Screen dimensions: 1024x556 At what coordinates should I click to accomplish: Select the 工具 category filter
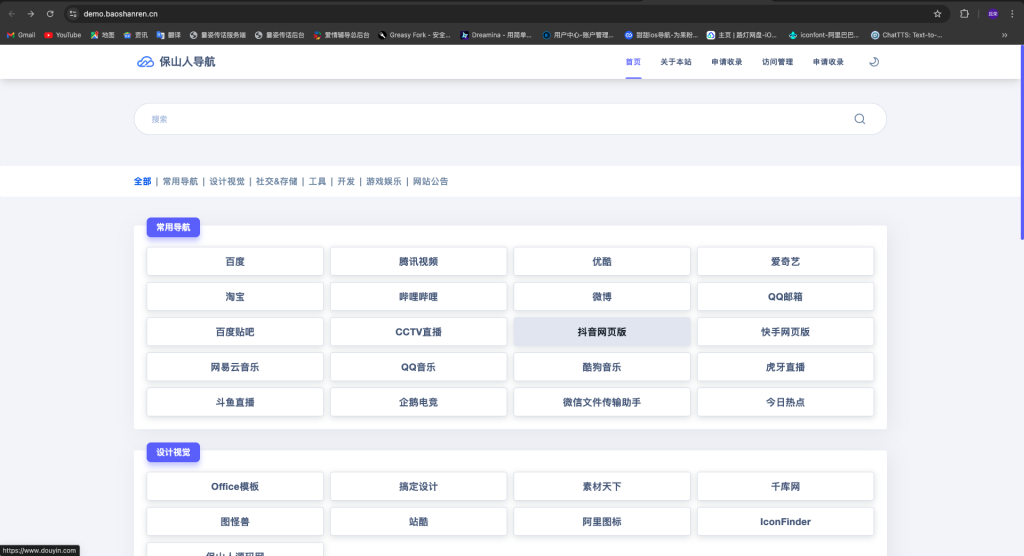[x=317, y=182]
